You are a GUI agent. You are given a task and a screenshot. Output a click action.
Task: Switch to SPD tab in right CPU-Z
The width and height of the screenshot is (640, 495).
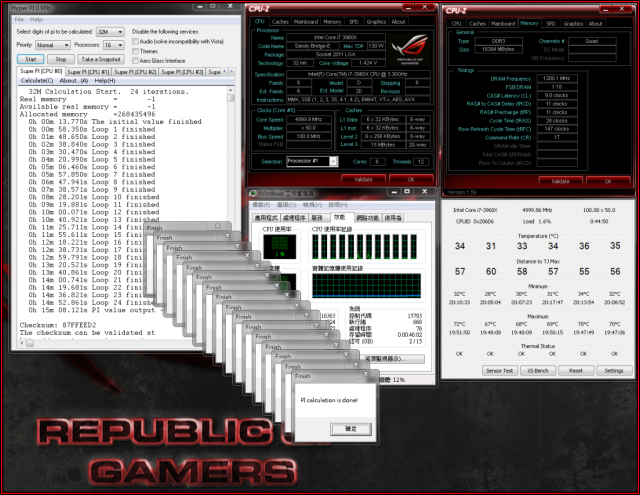(x=551, y=24)
